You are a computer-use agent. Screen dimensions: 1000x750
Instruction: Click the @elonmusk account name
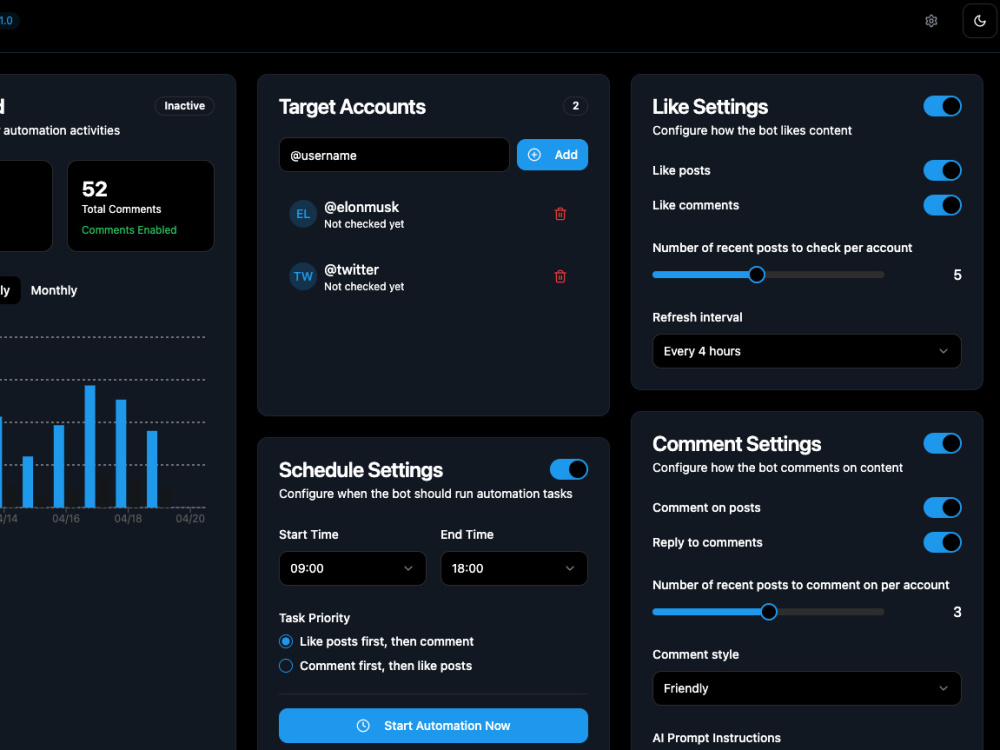362,207
